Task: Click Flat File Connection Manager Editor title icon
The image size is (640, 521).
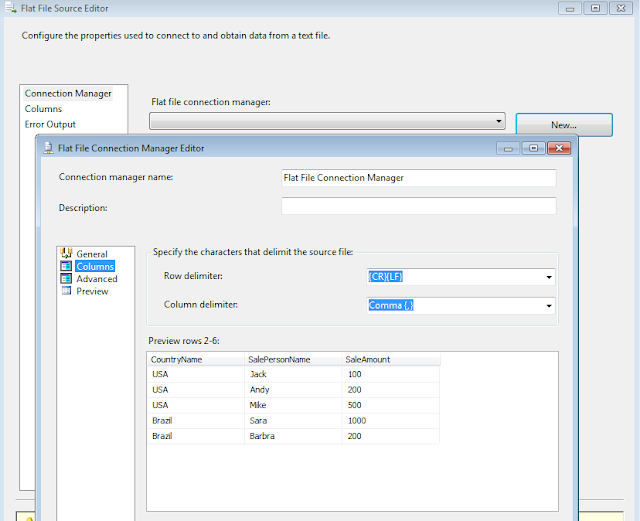Action: click(49, 148)
